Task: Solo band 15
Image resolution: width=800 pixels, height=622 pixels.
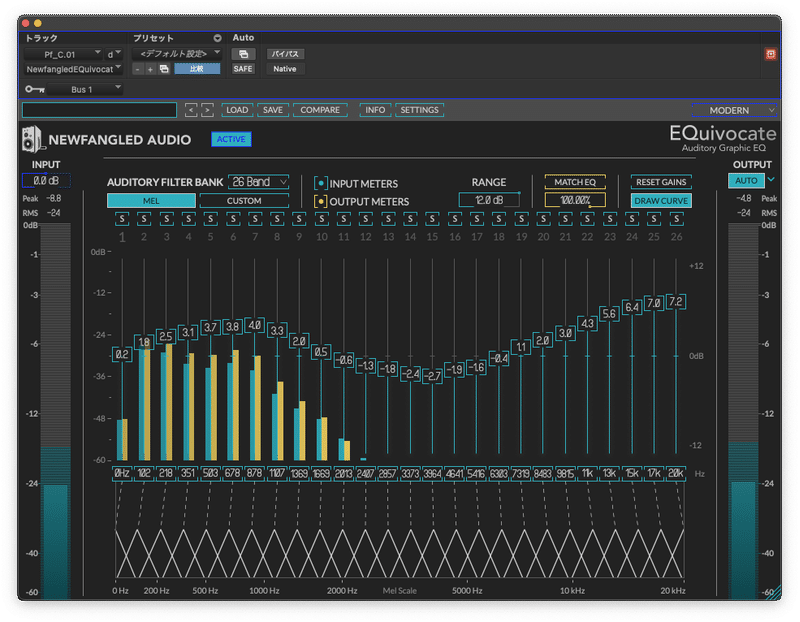Action: 432,219
